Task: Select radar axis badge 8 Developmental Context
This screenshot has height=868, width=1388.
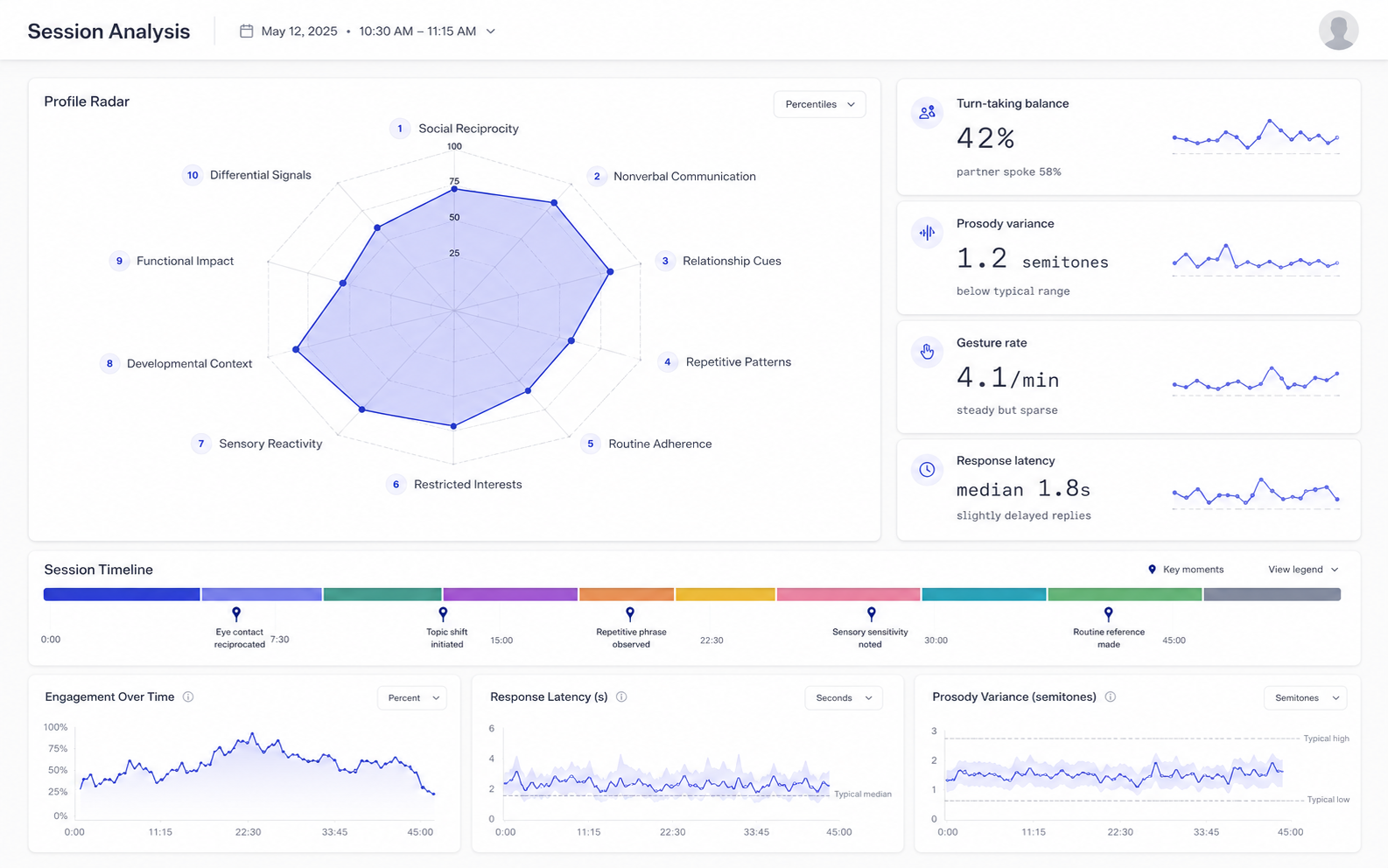Action: [109, 363]
